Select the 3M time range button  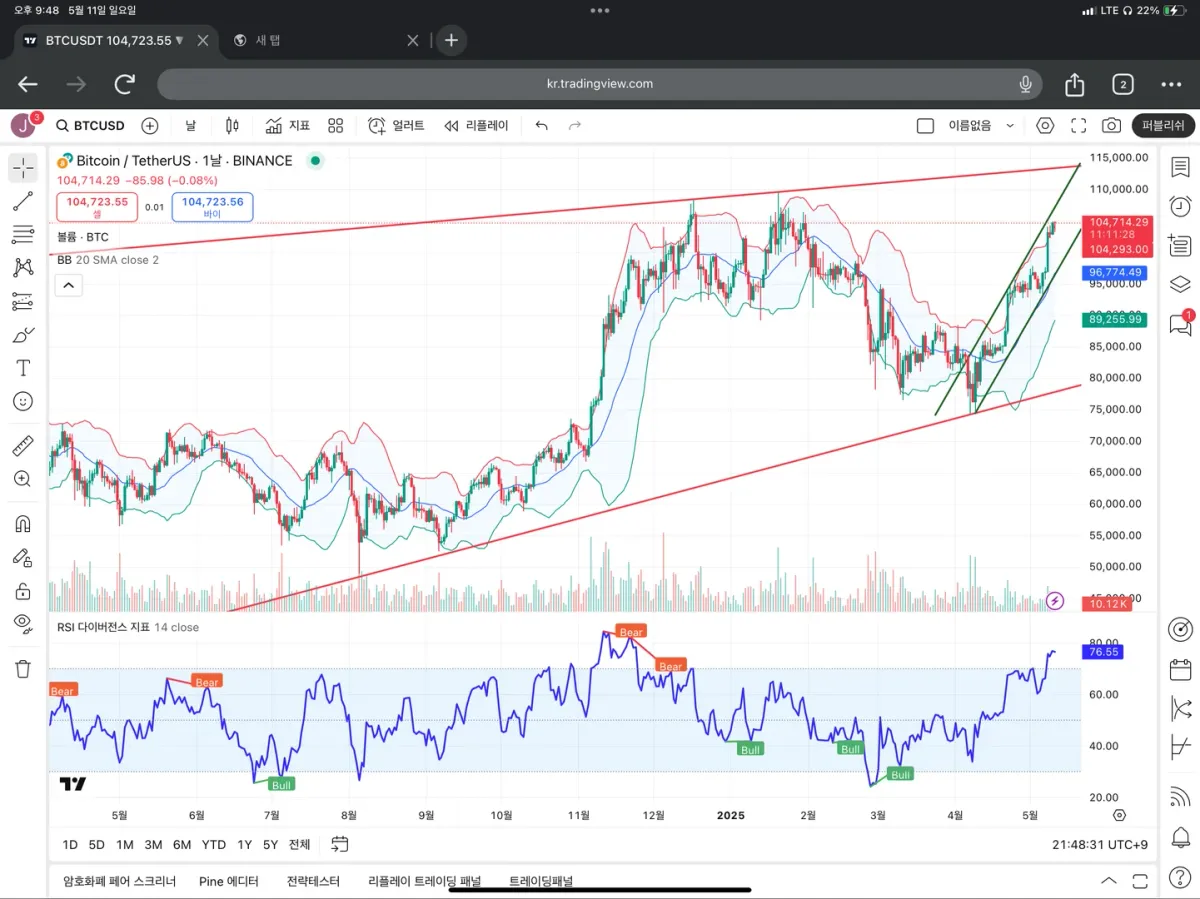click(153, 845)
